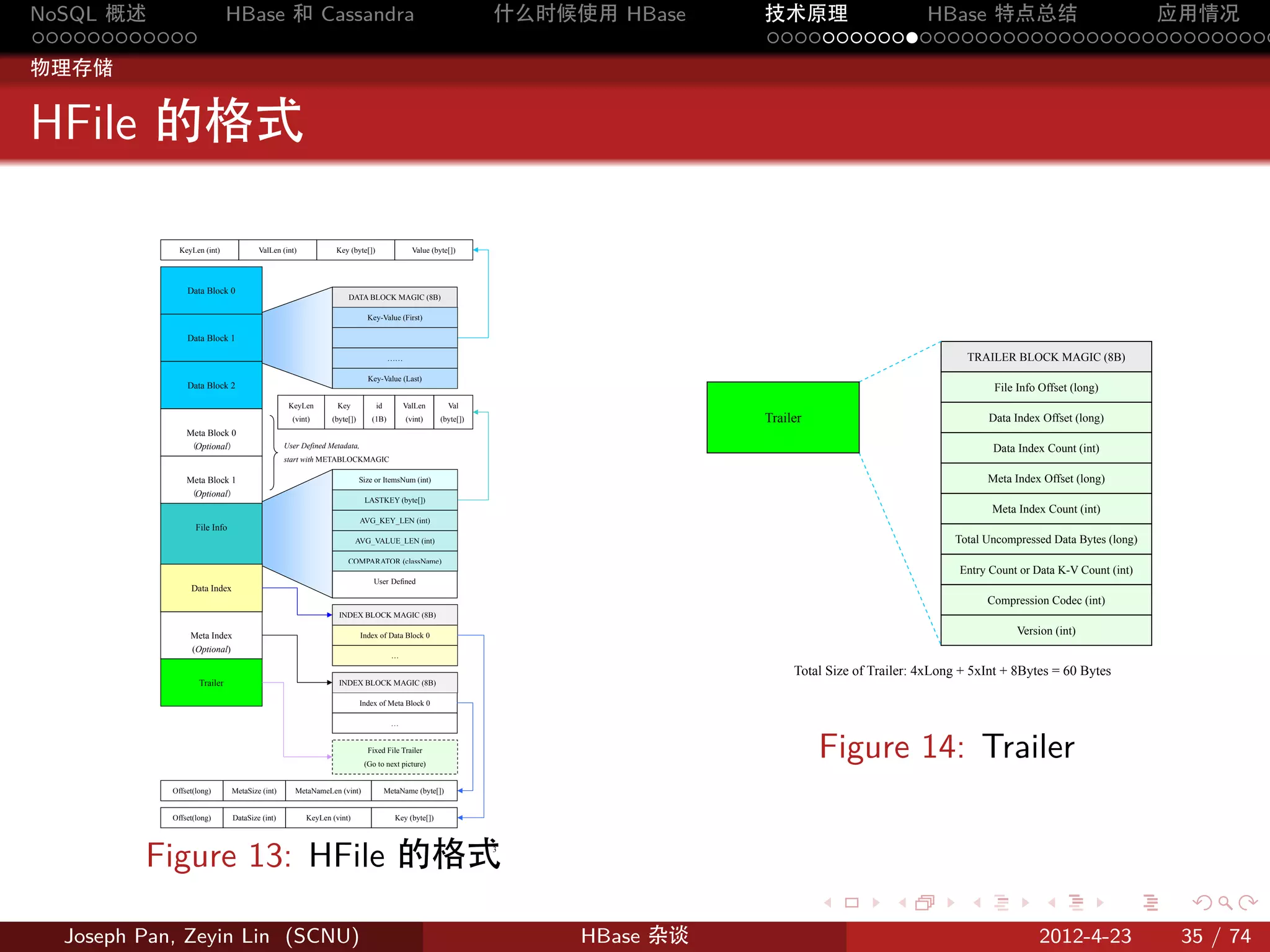
Task: Click the COMPARATOR (className) cell
Action: tap(395, 561)
